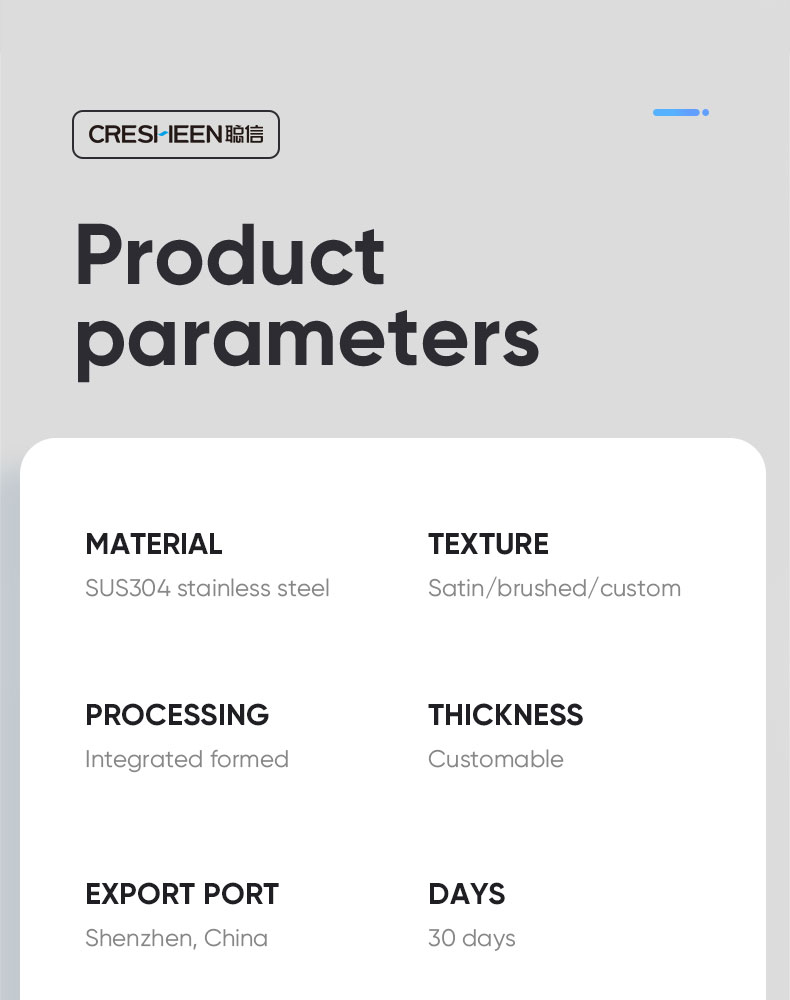Select the Customable thickness value
790x1000 pixels.
496,759
